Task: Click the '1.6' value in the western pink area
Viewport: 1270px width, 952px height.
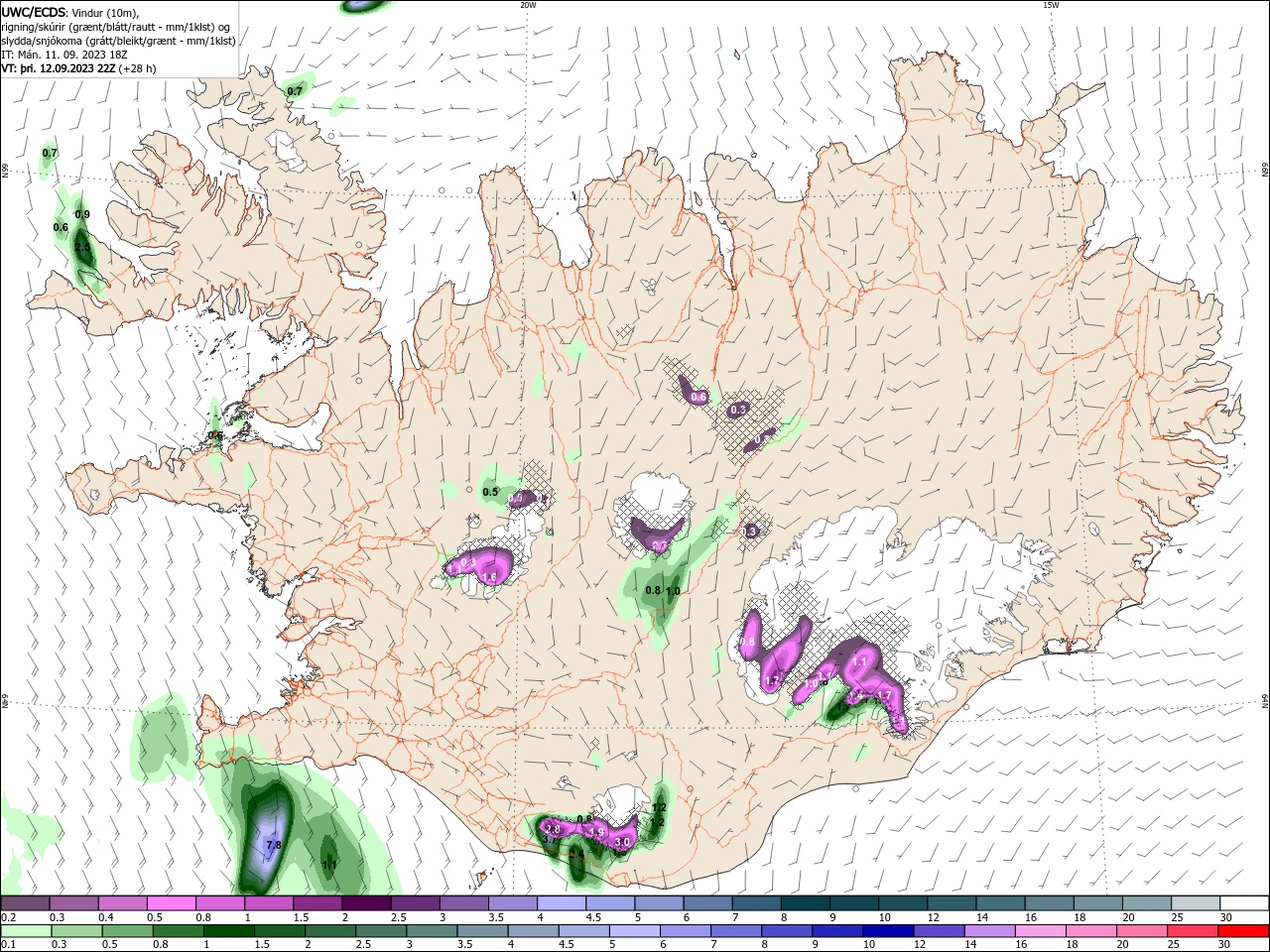Action: pos(488,576)
